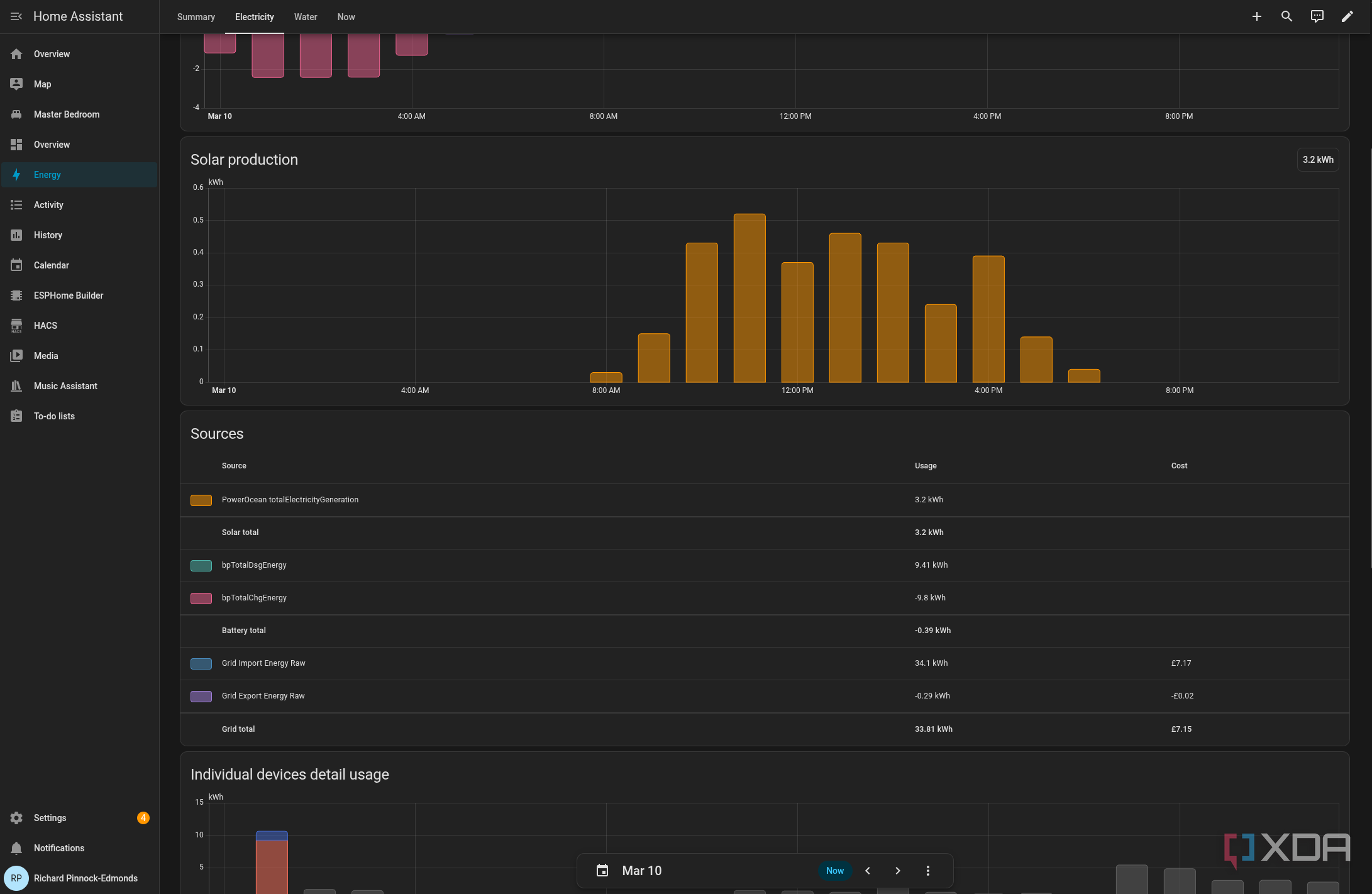Open search with magnifier icon
1372x894 pixels.
(x=1286, y=16)
